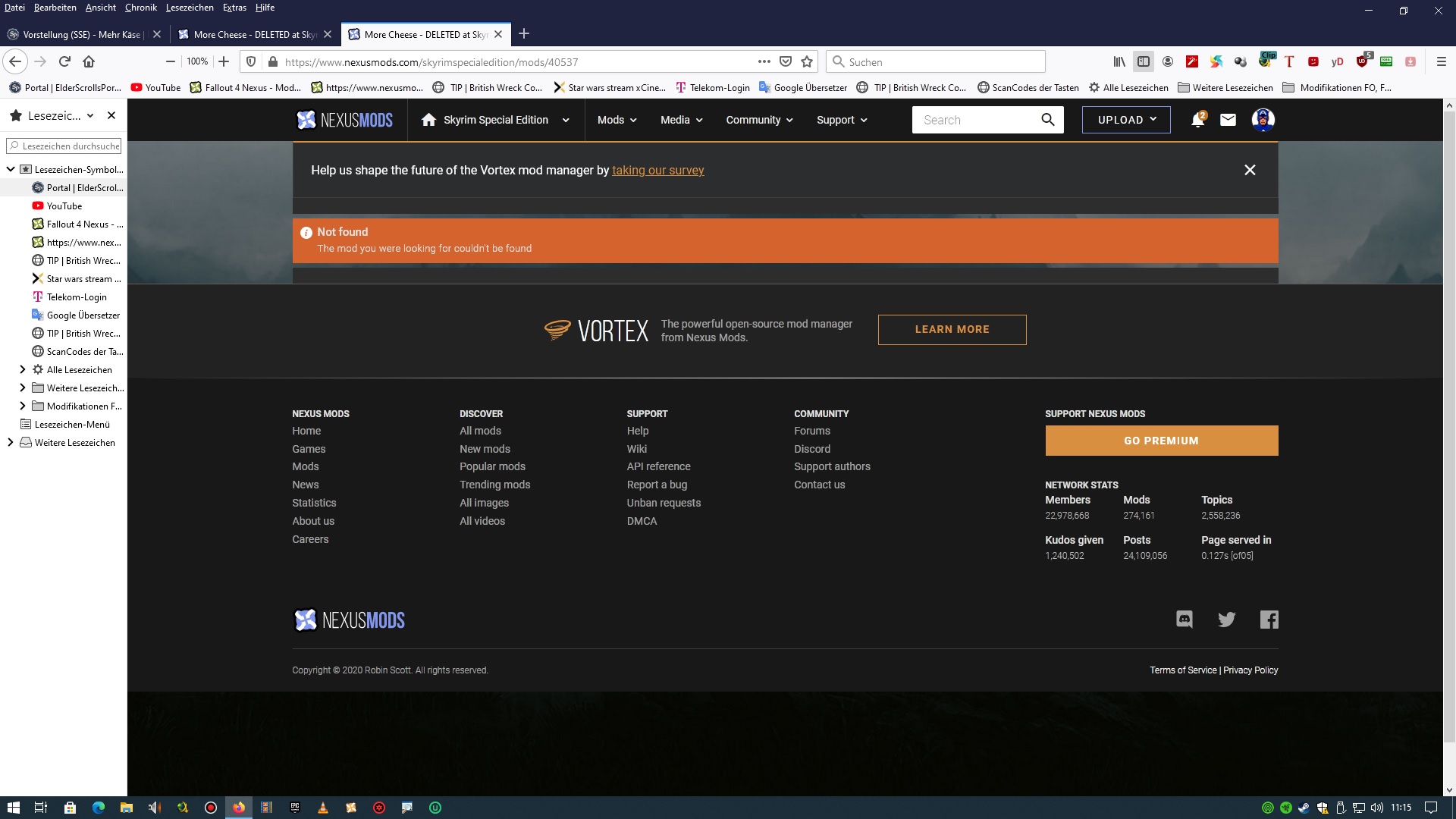Open the Twitter icon link
Image resolution: width=1456 pixels, height=819 pixels.
click(x=1226, y=620)
